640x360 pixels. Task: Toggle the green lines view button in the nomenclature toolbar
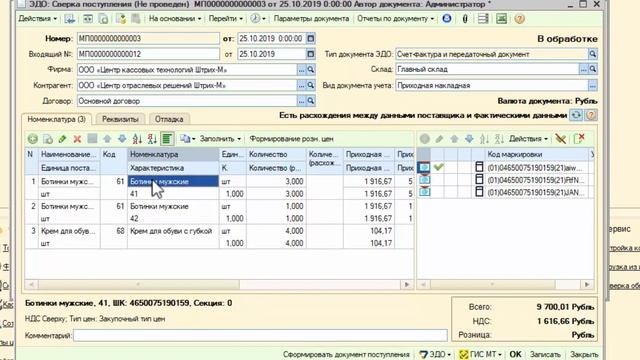167,139
